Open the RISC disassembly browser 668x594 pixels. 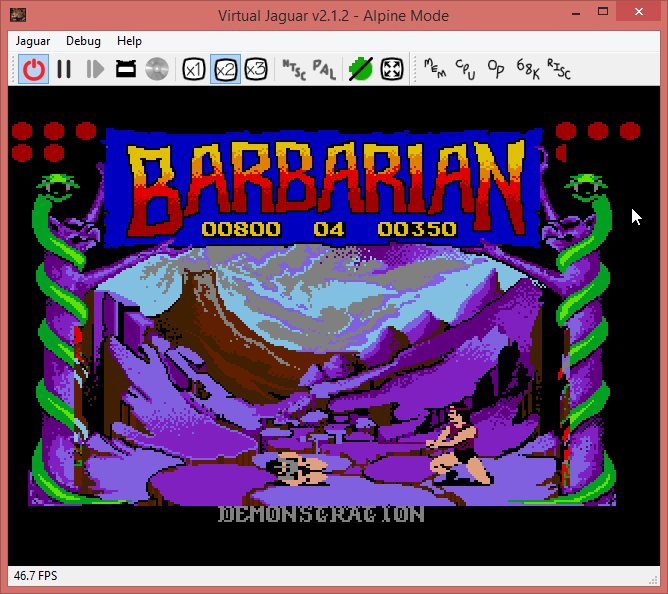(x=558, y=69)
